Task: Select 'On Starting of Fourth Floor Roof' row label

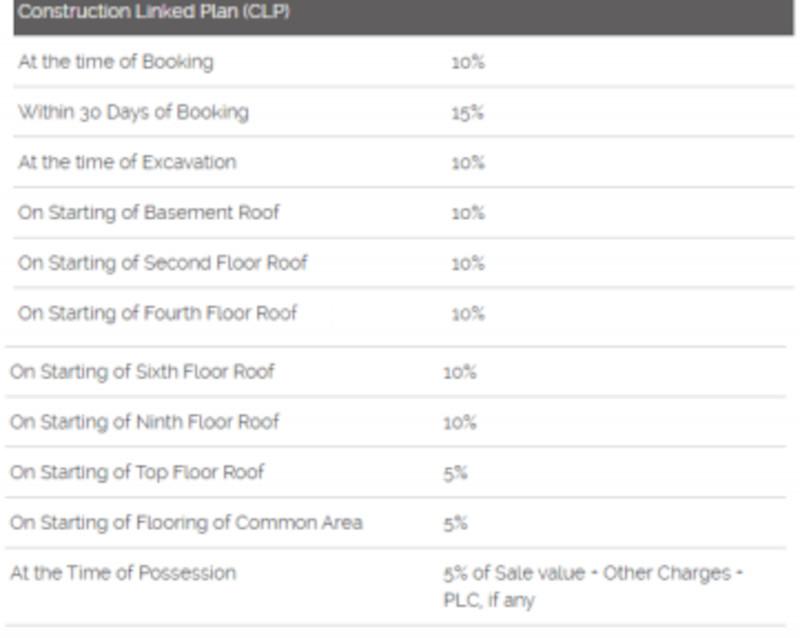Action: [157, 313]
